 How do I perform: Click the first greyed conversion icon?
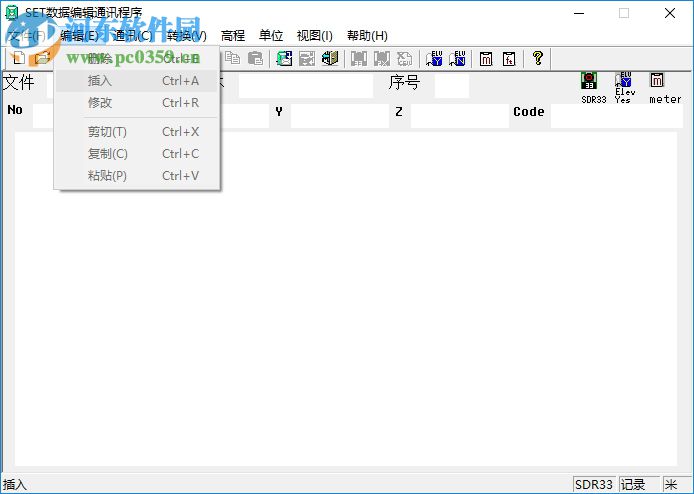point(359,58)
